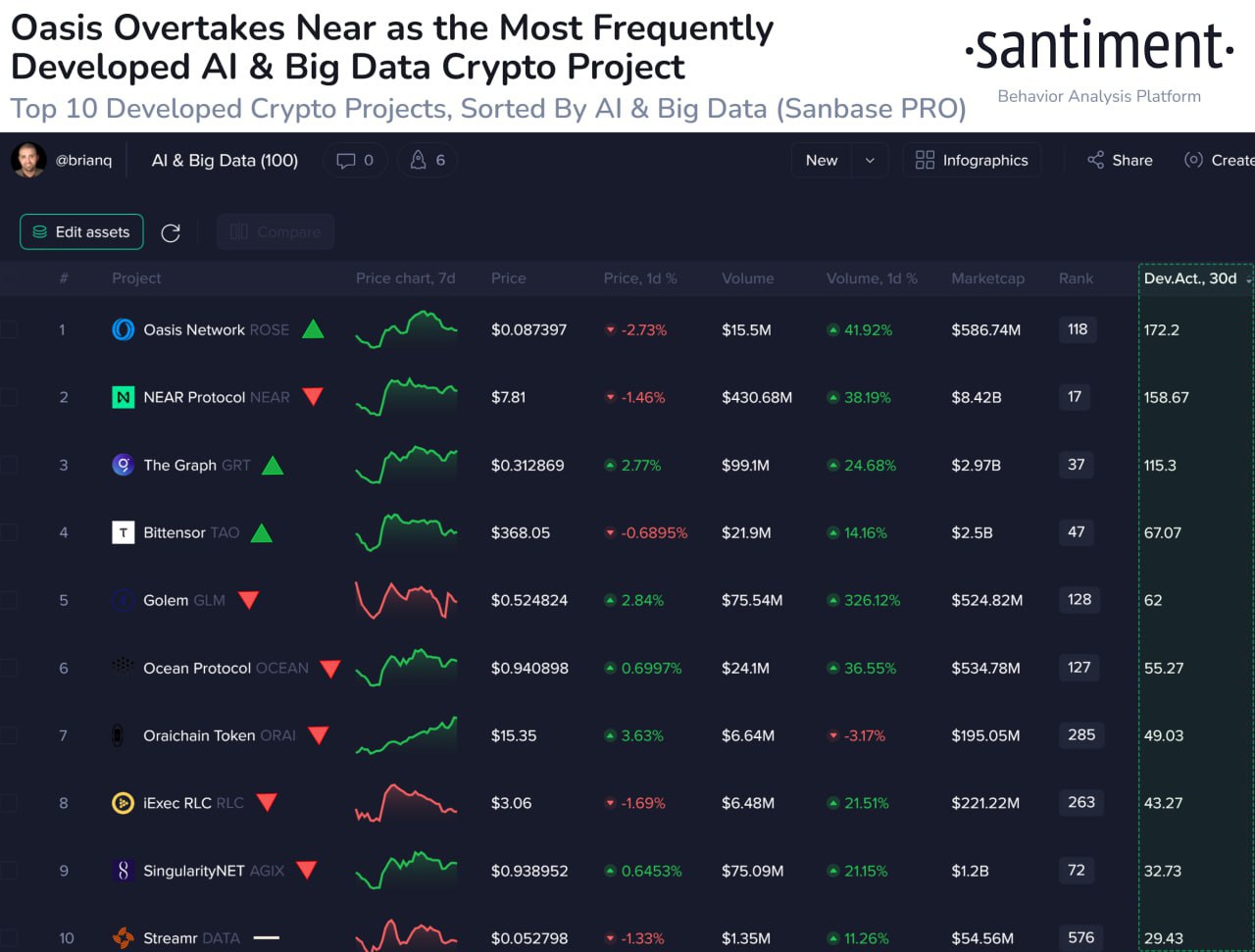Image resolution: width=1255 pixels, height=952 pixels.
Task: Refresh the table with the reload icon
Action: pos(171,232)
